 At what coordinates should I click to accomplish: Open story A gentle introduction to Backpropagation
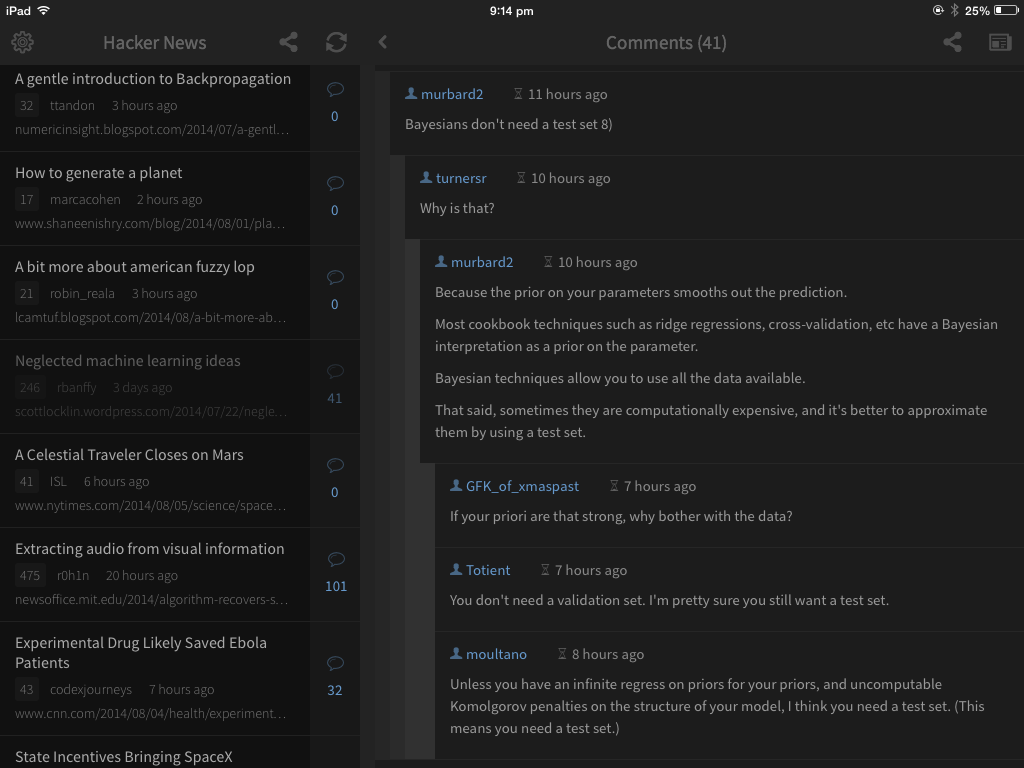coord(153,79)
